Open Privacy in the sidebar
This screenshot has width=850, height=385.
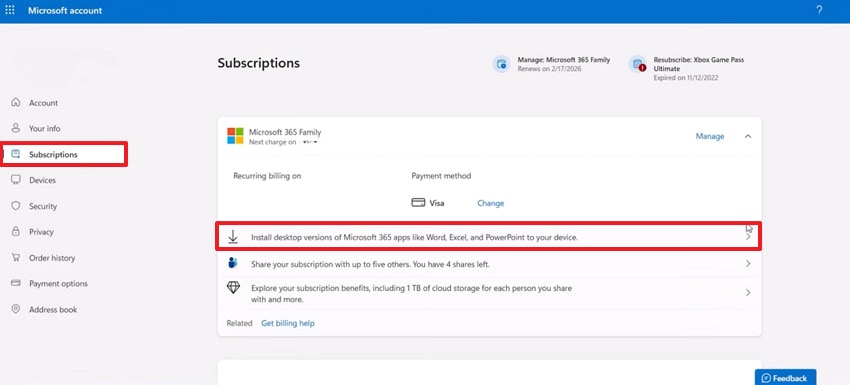[41, 232]
